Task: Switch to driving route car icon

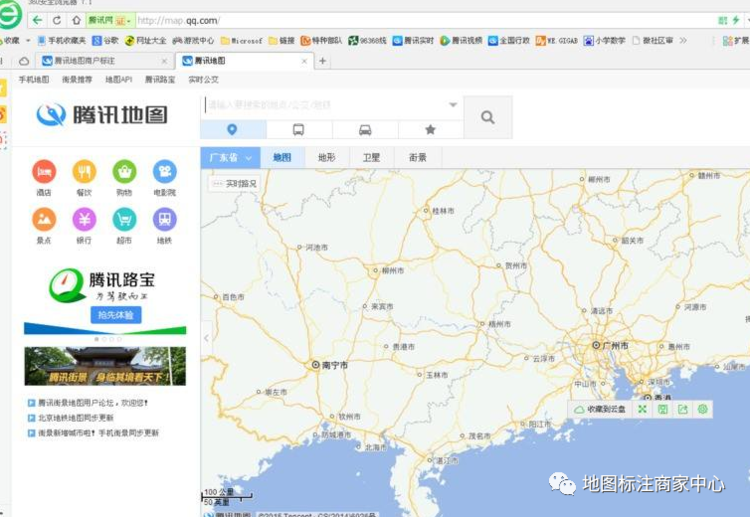Action: [x=365, y=130]
